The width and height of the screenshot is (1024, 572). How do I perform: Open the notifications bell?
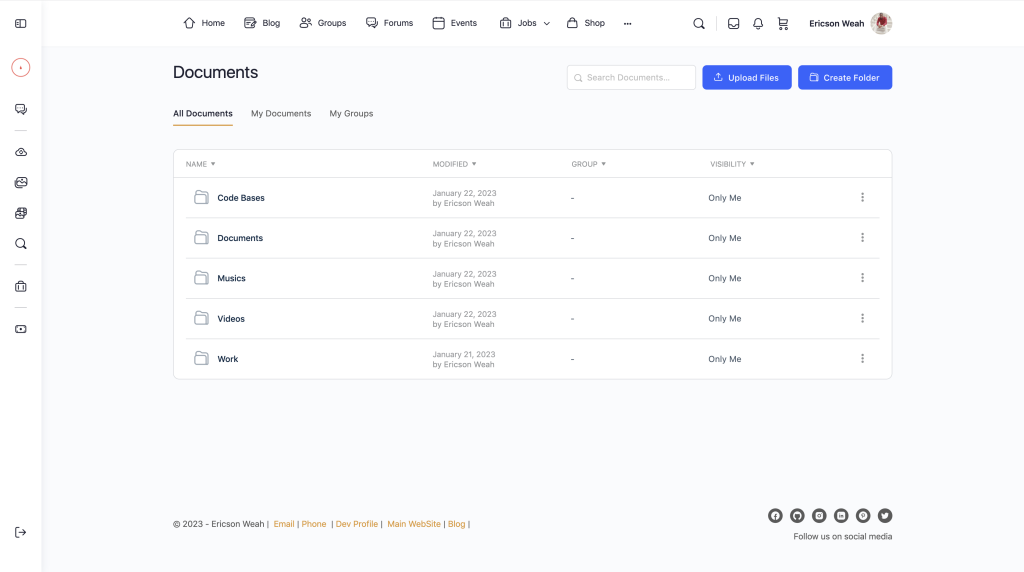click(758, 23)
